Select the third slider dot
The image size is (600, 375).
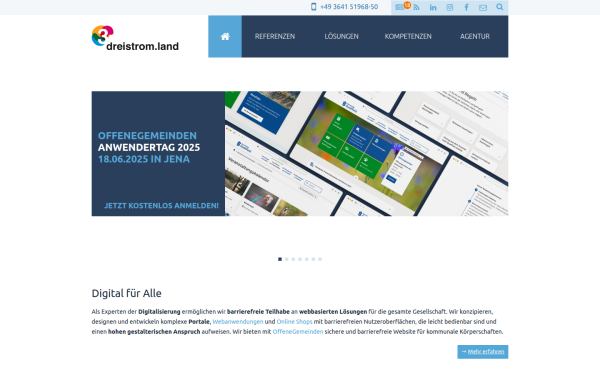point(293,259)
